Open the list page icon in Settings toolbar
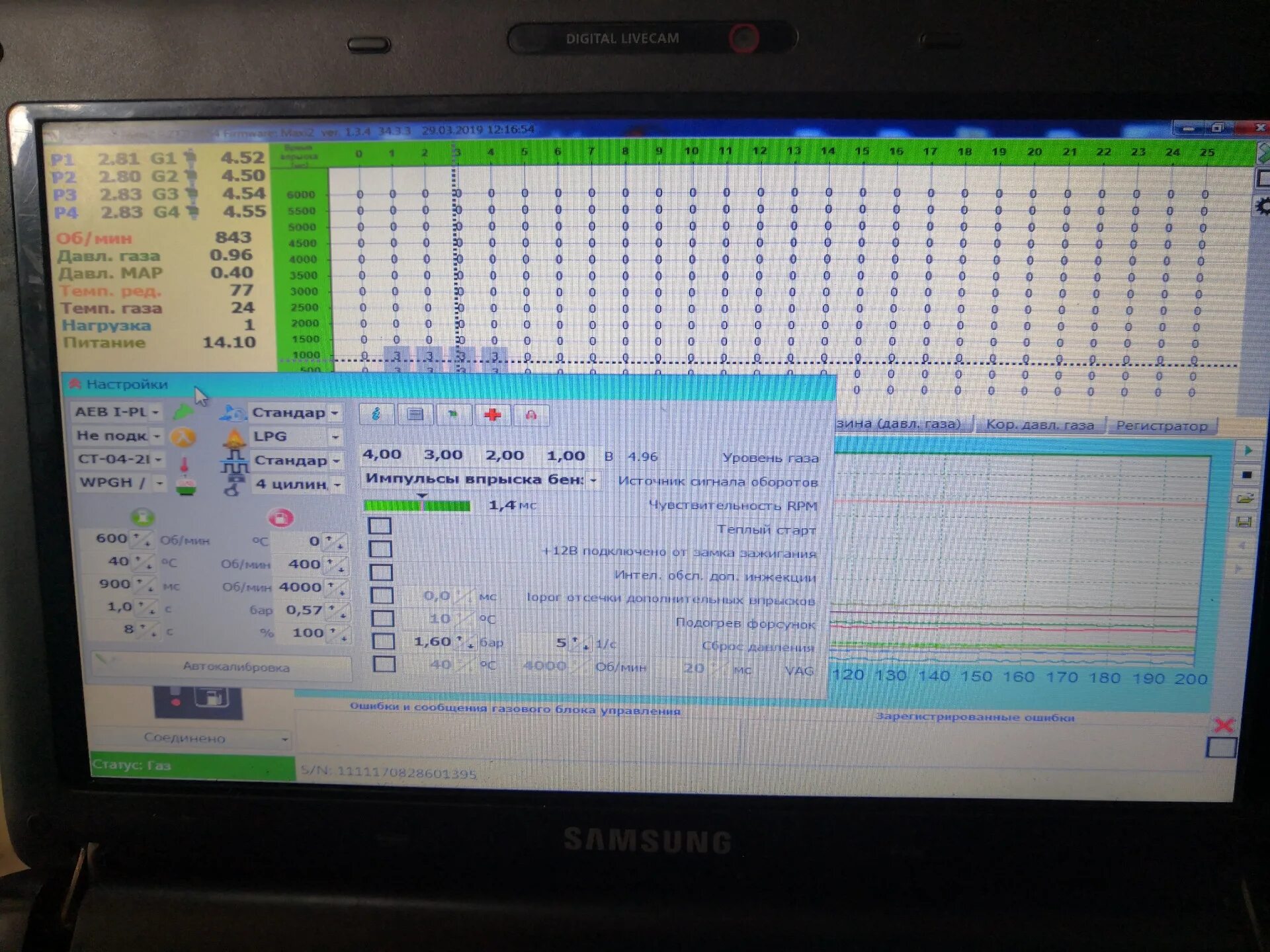1270x952 pixels. [x=415, y=415]
